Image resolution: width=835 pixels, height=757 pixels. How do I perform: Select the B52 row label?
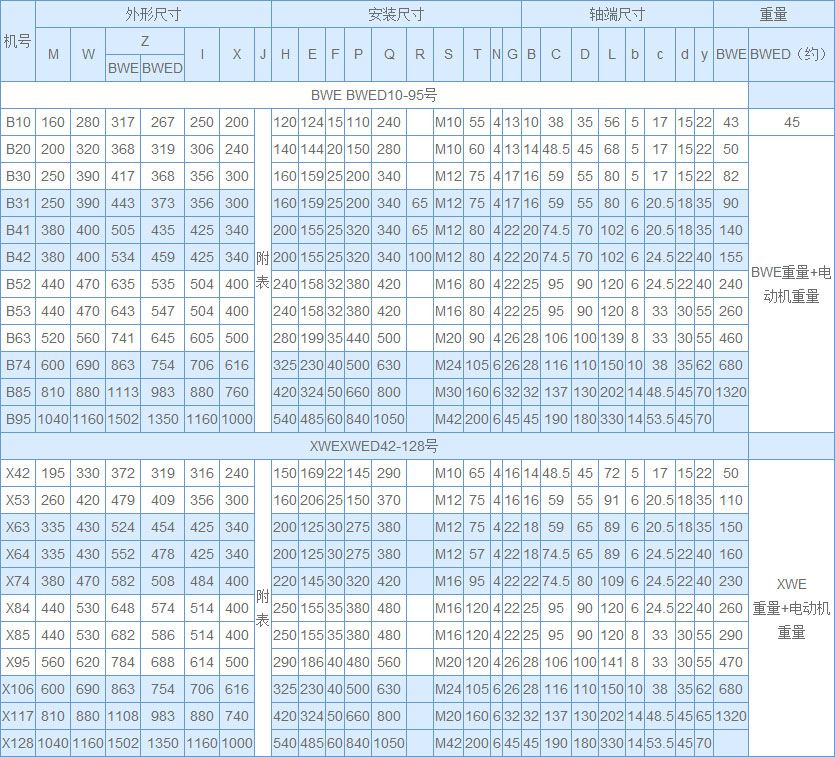[18, 284]
